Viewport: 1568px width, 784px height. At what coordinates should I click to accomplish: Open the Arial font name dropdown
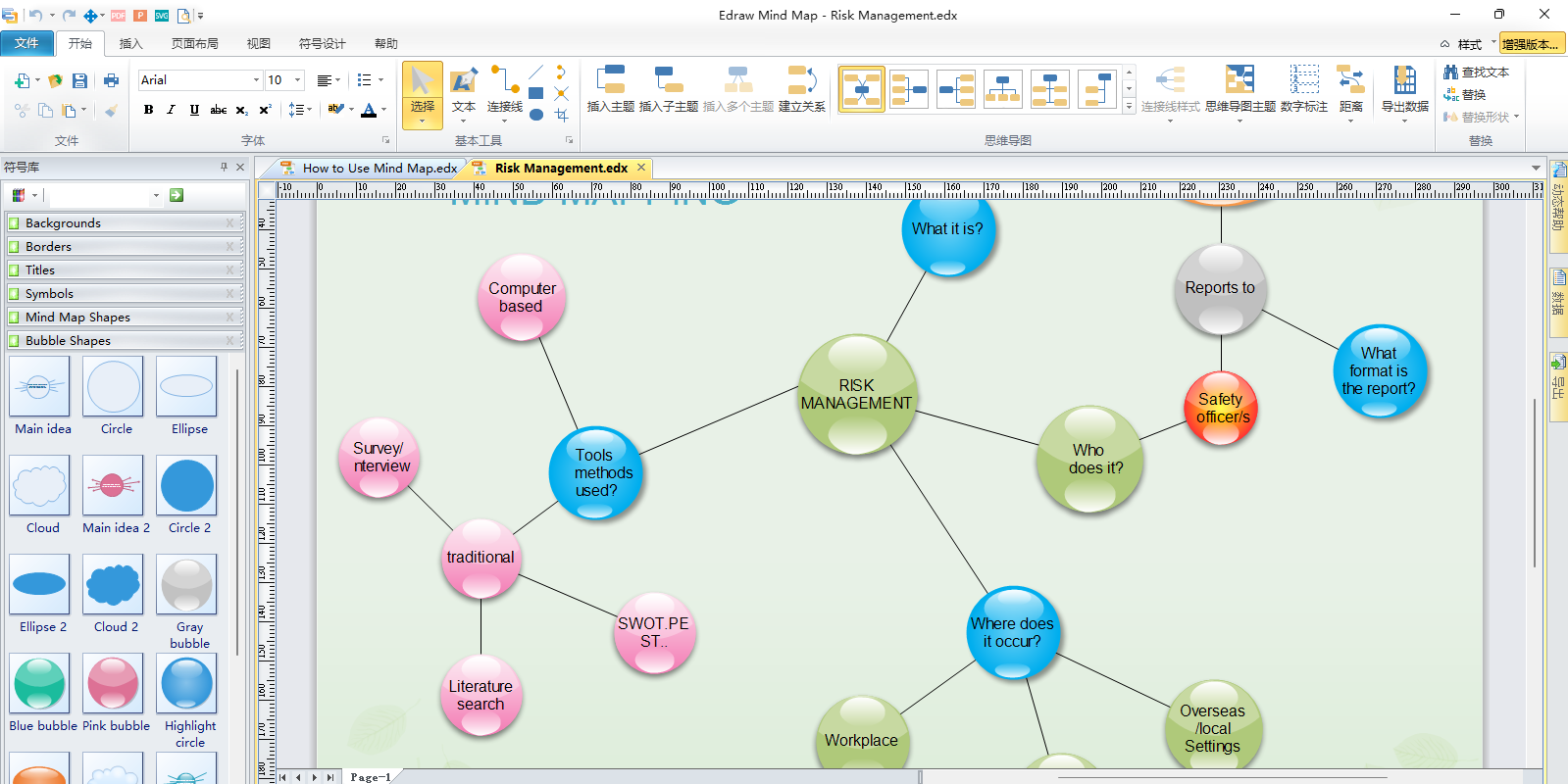256,80
